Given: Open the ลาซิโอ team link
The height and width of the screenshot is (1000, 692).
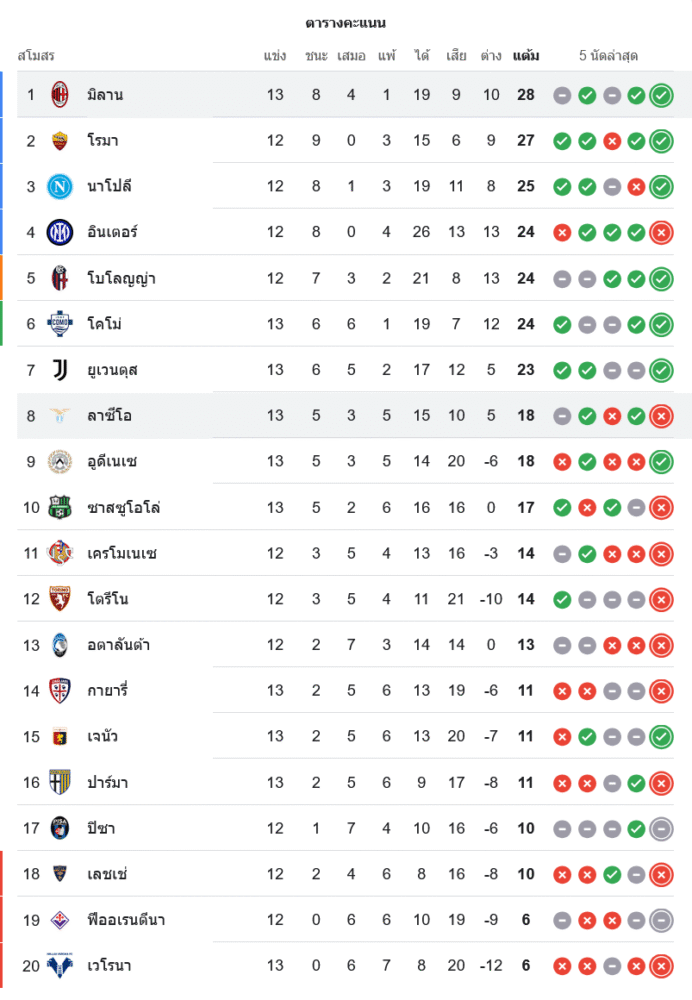Looking at the screenshot, I should (x=108, y=416).
